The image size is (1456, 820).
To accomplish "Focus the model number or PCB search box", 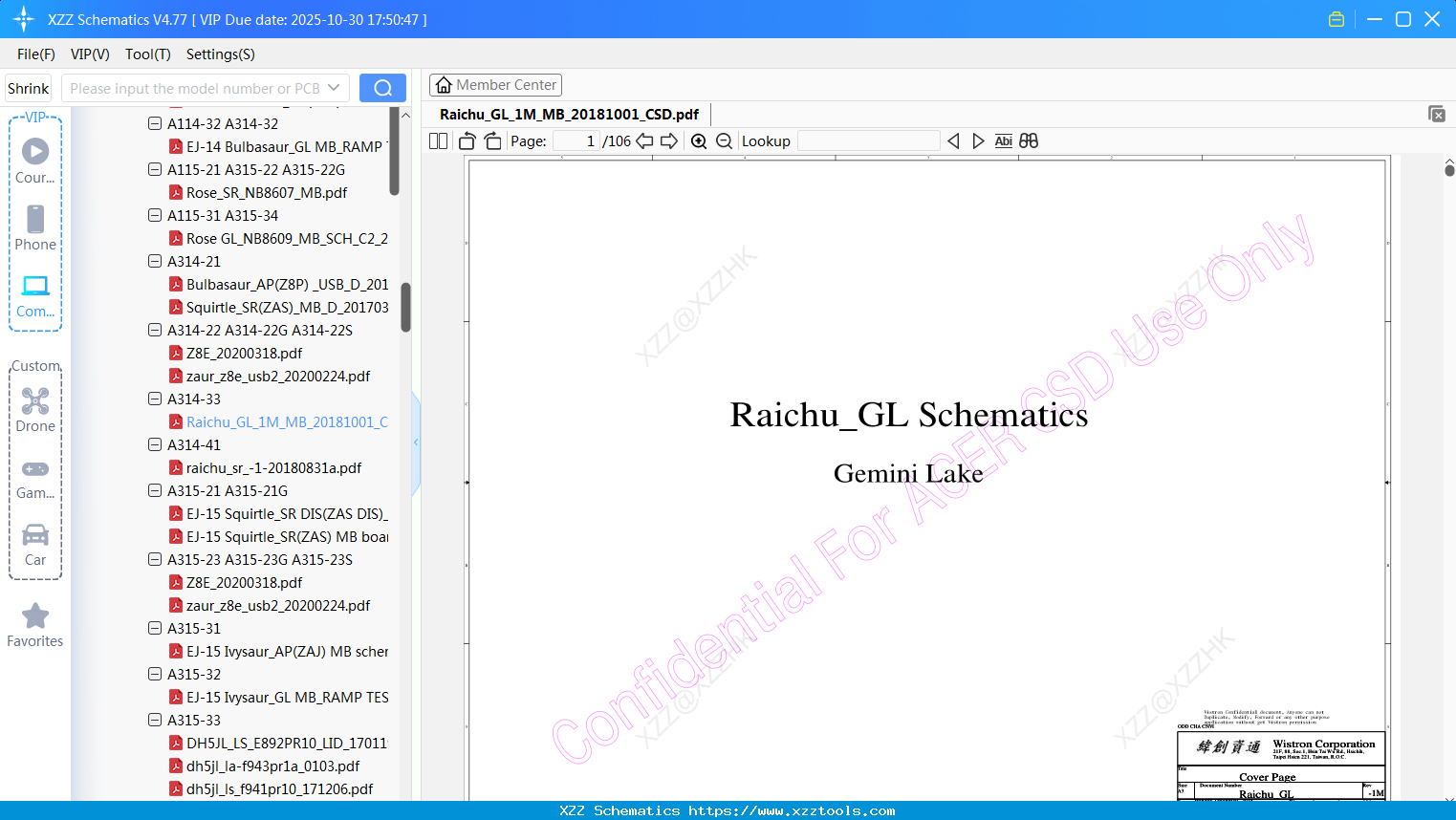I will pyautogui.click(x=194, y=88).
